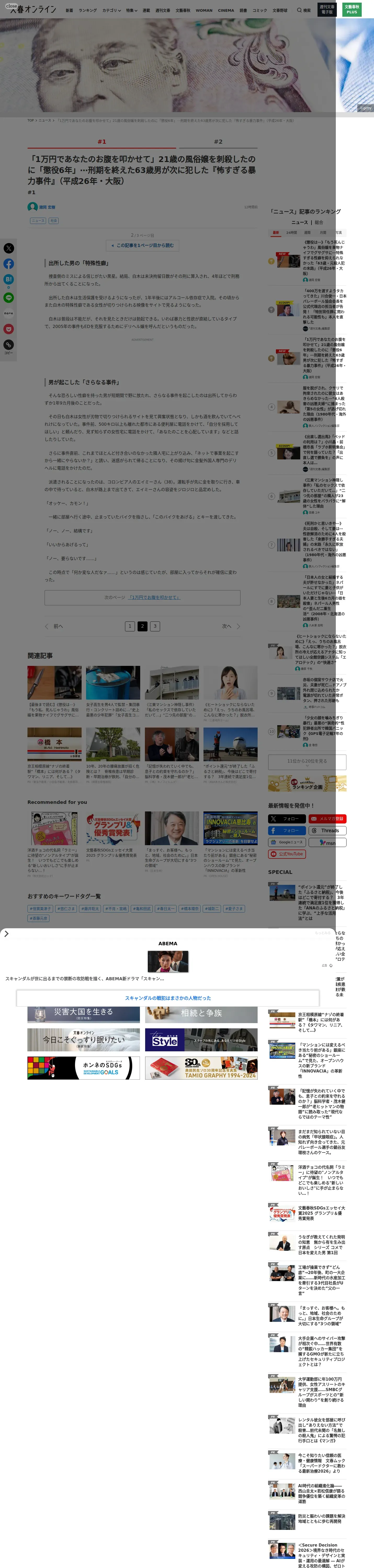This screenshot has height=1568, width=374.
Task: Share the article on X from the sidebar
Action: [9, 248]
